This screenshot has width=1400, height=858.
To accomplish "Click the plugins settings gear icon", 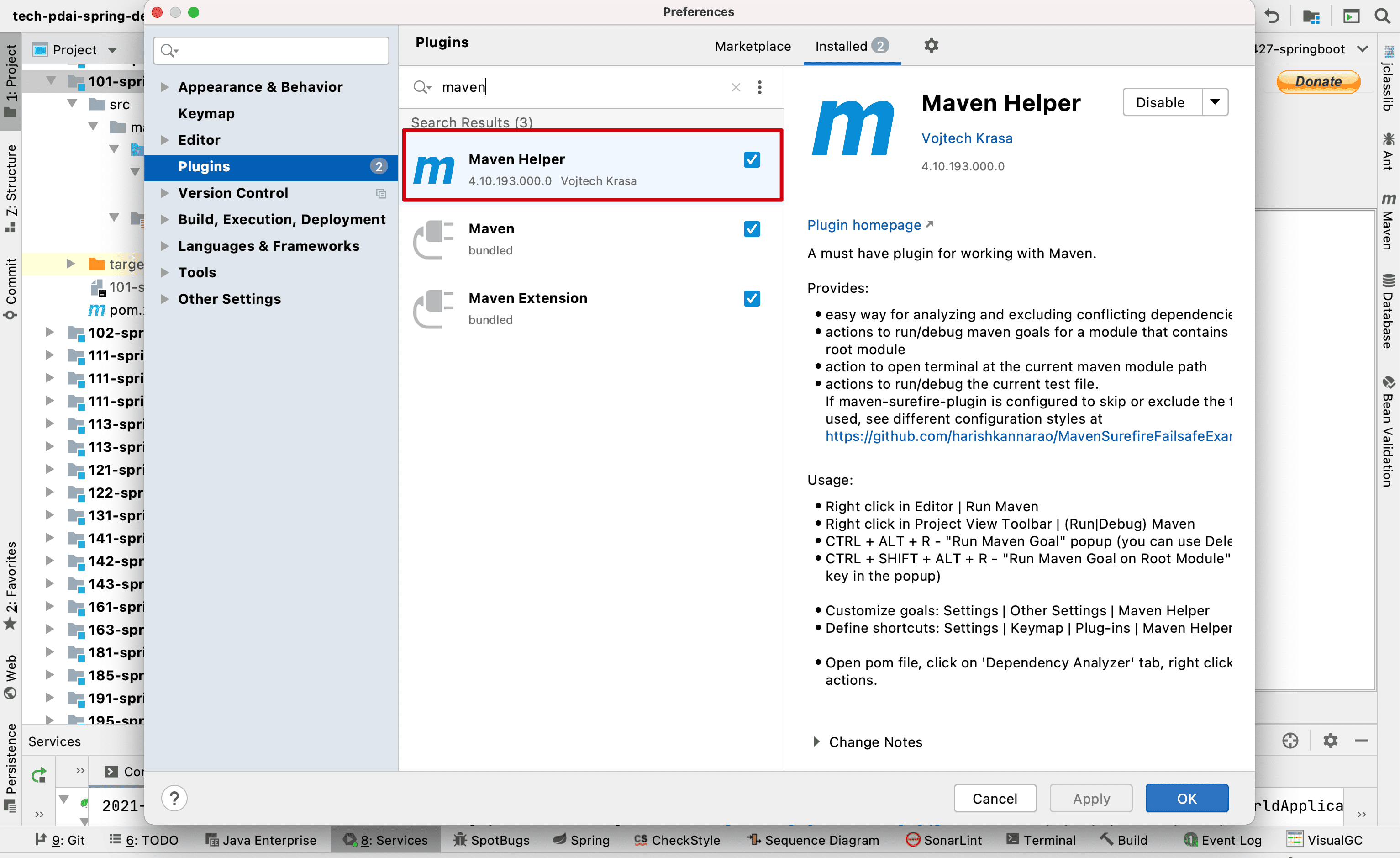I will click(931, 46).
